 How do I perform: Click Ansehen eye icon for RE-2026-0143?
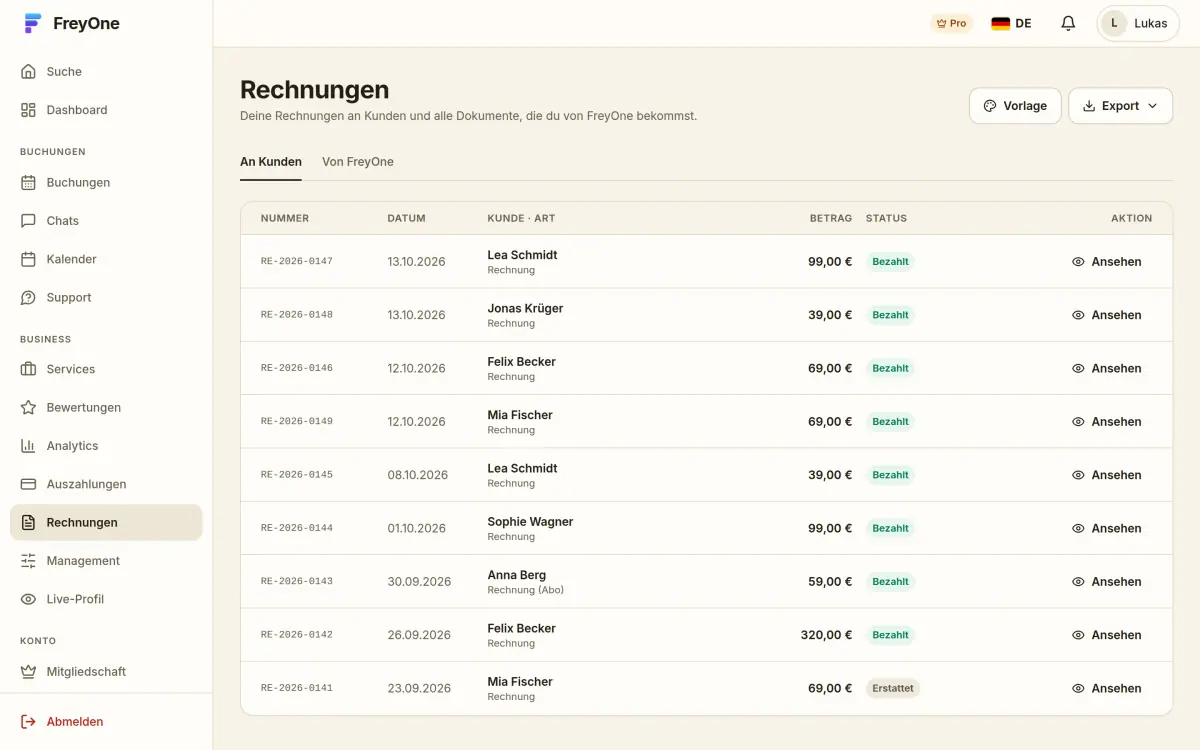coord(1078,582)
